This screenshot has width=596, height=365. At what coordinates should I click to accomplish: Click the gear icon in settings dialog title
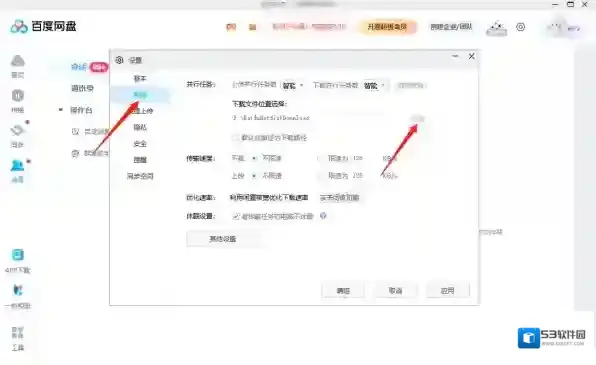[x=119, y=60]
